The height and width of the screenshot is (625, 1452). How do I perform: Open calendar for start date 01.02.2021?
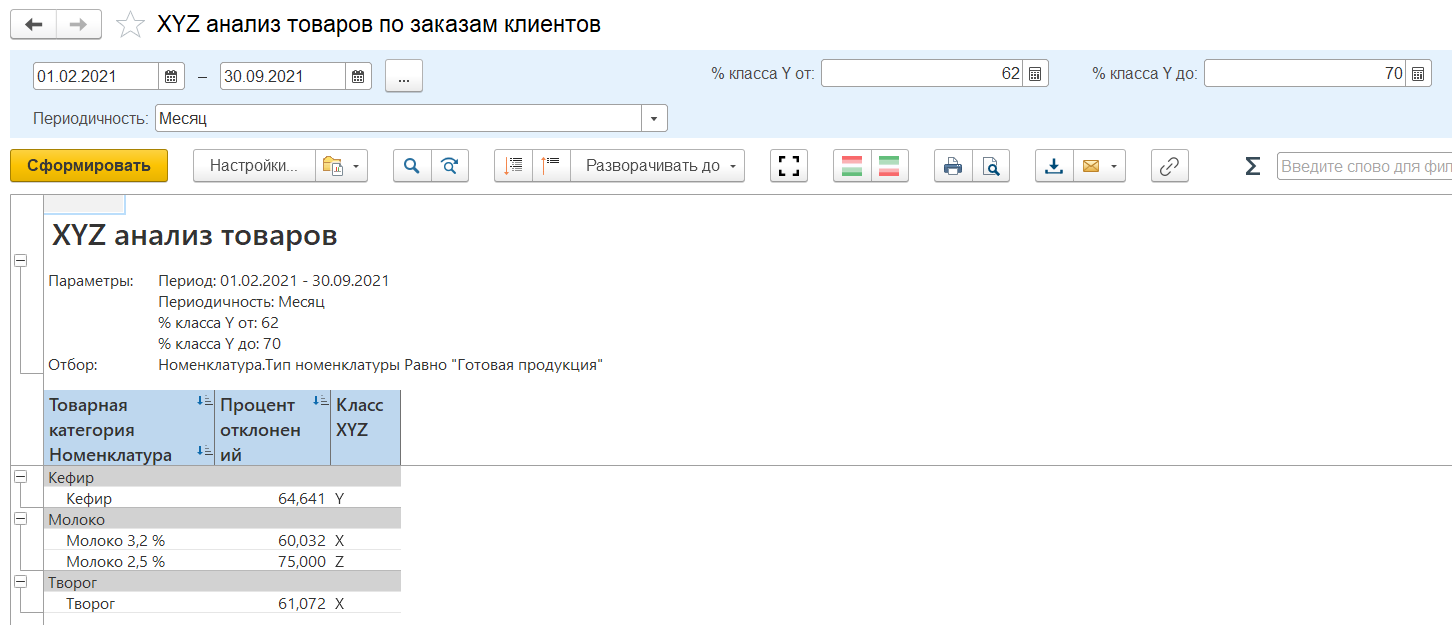click(x=171, y=76)
